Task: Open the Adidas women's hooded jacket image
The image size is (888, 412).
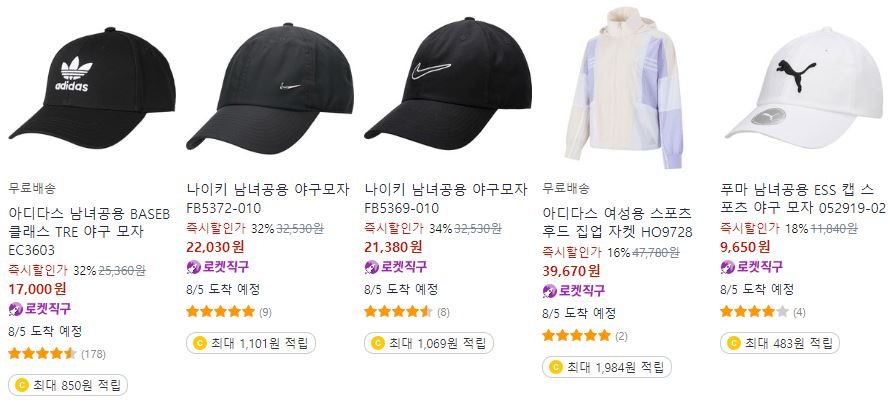Action: point(626,87)
